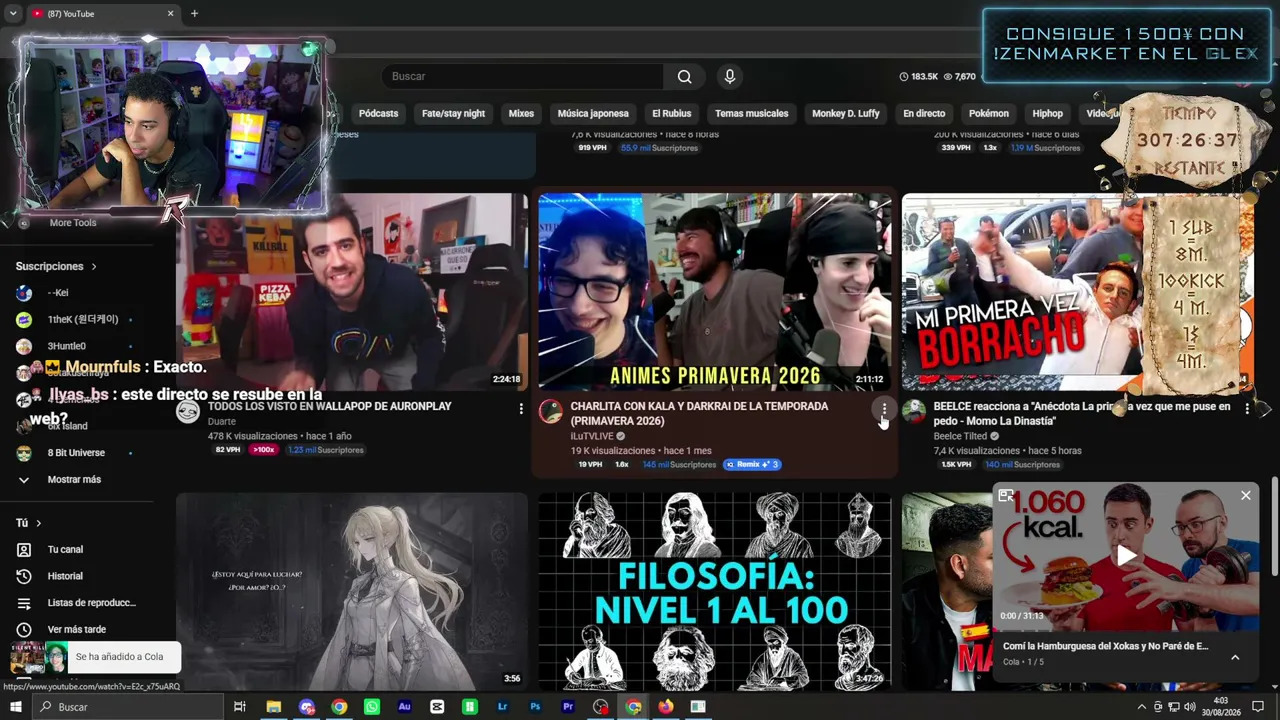Open WhatsApp from the taskbar

[x=372, y=707]
